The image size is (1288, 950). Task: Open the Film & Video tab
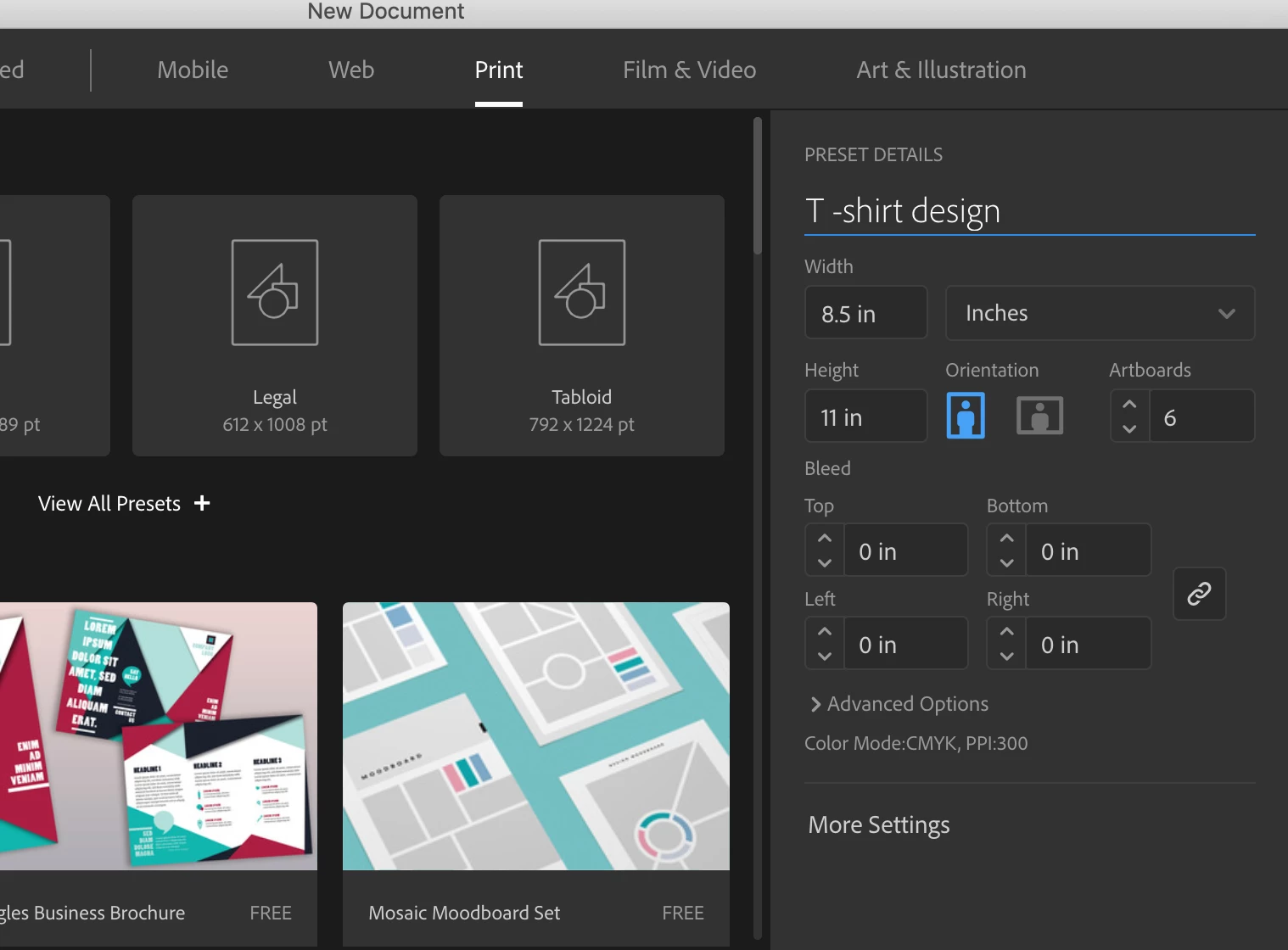tap(689, 70)
